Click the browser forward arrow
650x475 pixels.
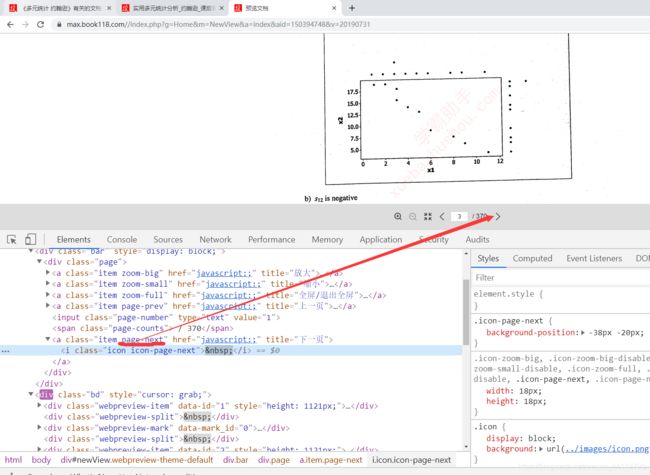tap(26, 24)
